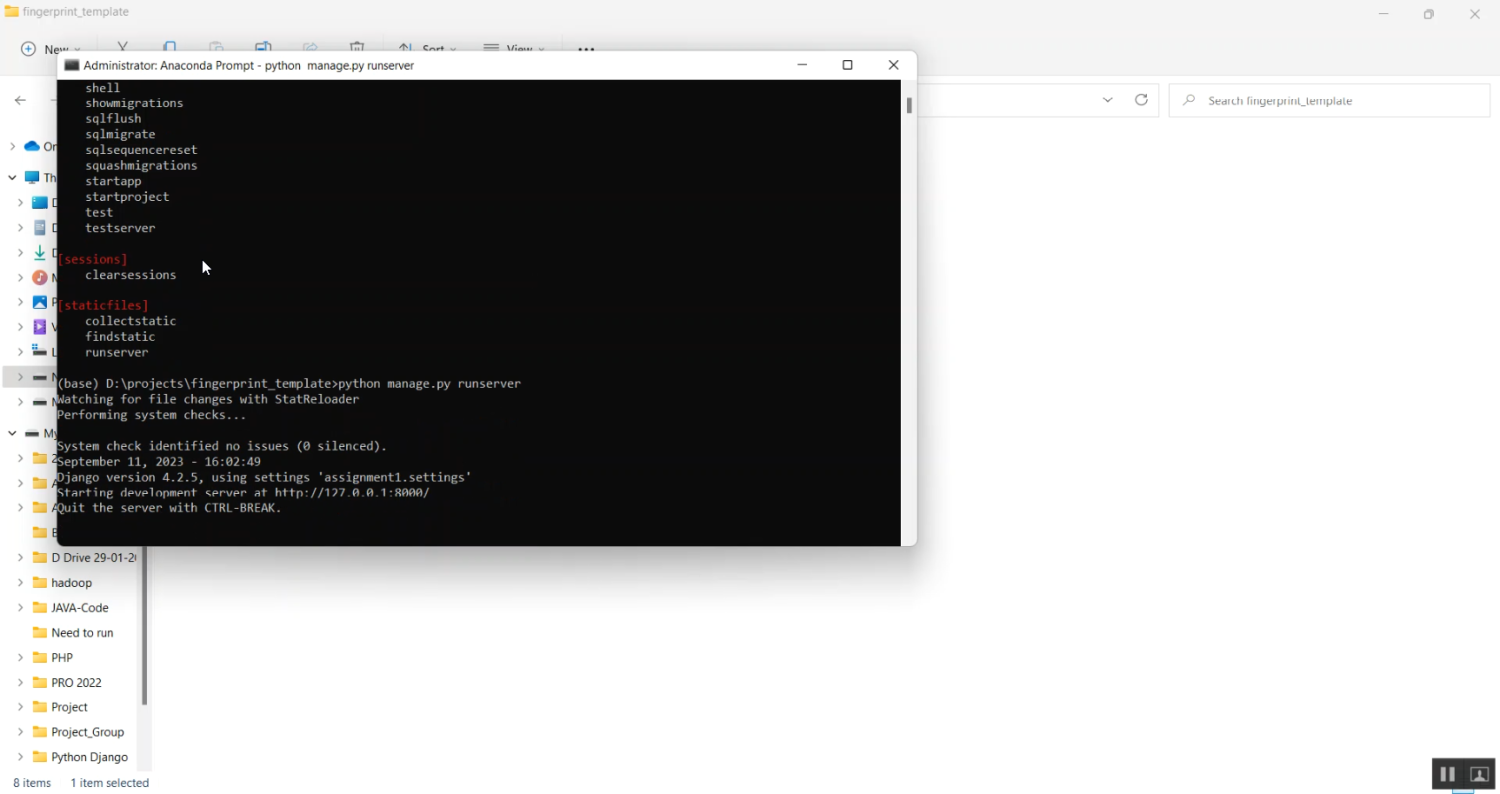
Task: Refresh the fingerprint_template folder view
Action: [x=1141, y=100]
